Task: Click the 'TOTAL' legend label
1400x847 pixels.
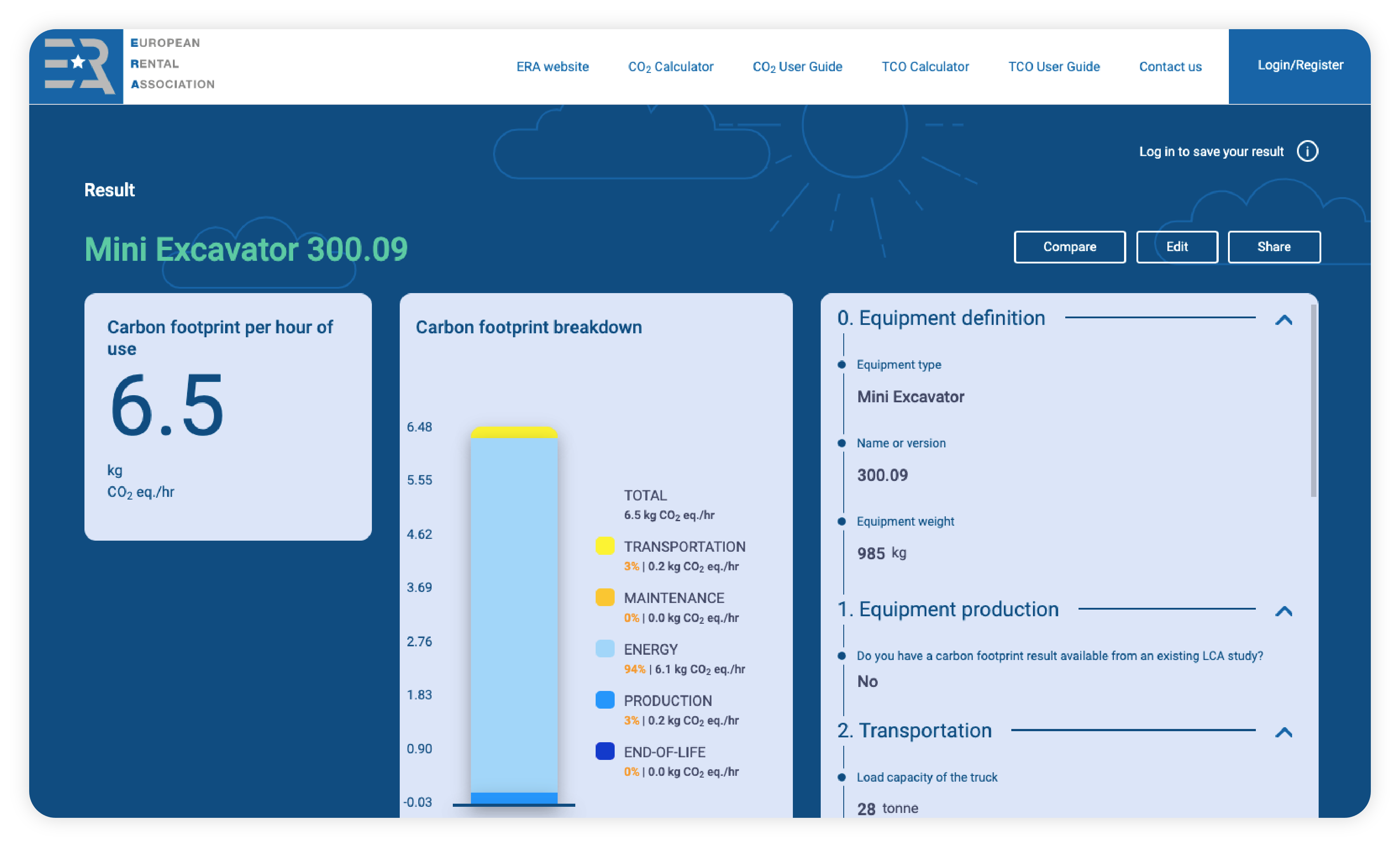Action: [646, 496]
